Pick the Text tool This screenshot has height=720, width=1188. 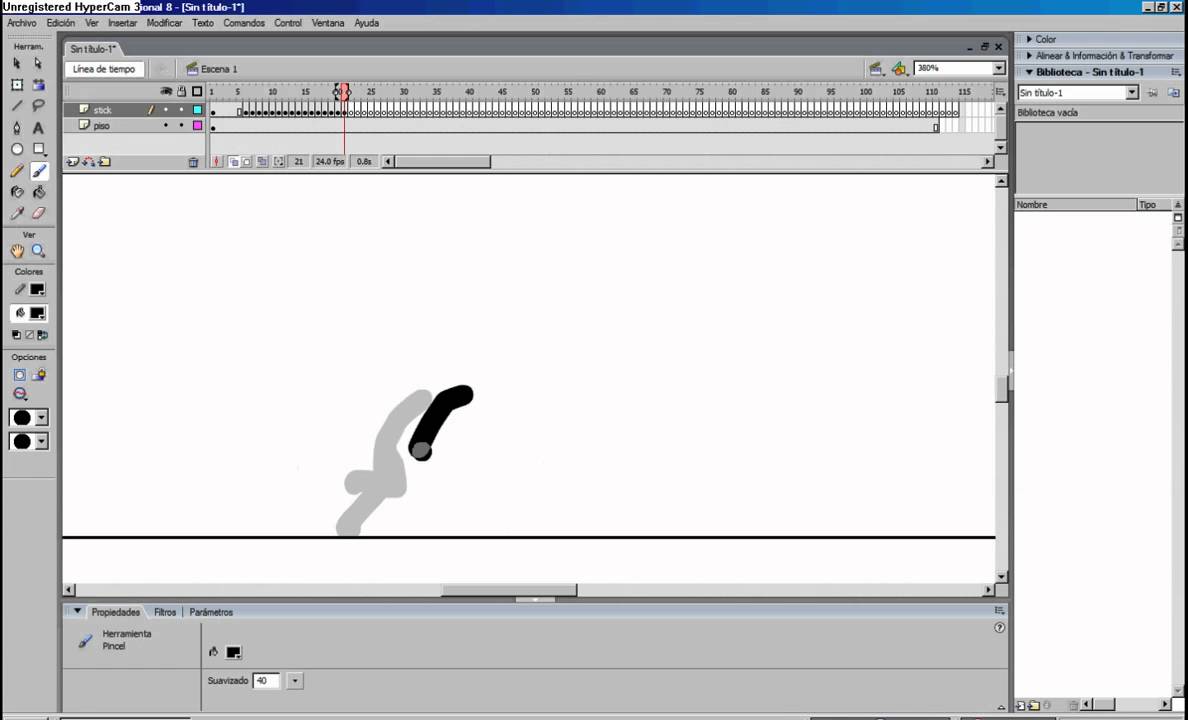(38, 128)
